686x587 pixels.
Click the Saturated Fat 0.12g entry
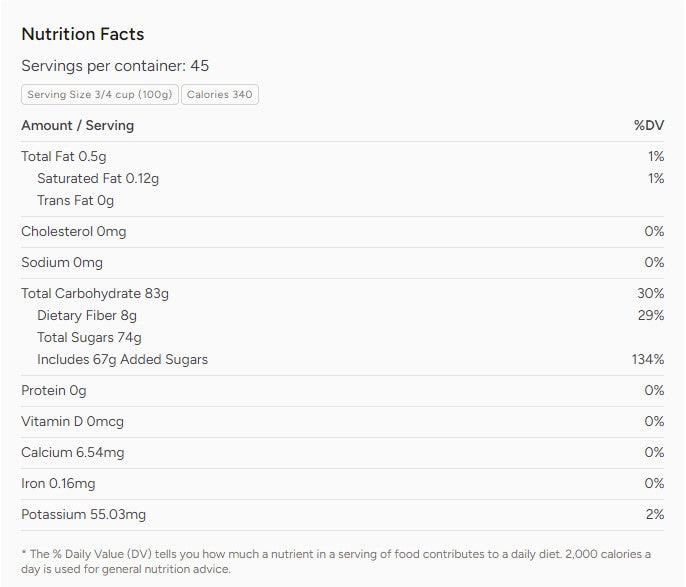coord(98,179)
